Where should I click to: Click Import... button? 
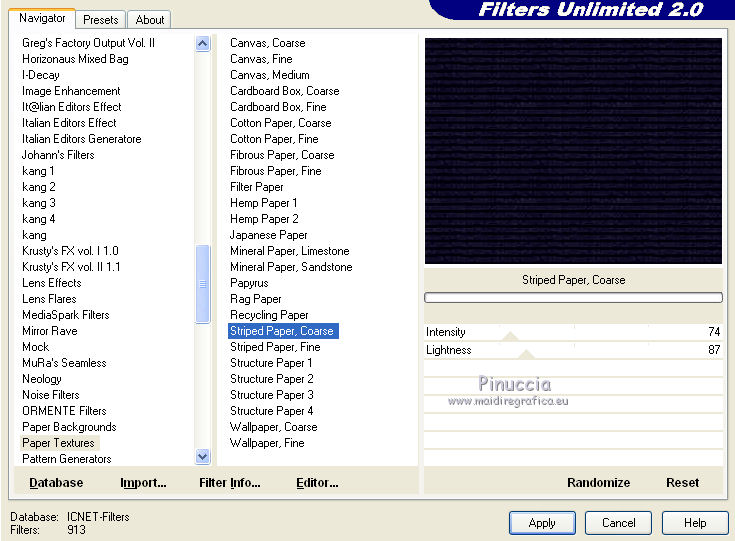coord(143,482)
